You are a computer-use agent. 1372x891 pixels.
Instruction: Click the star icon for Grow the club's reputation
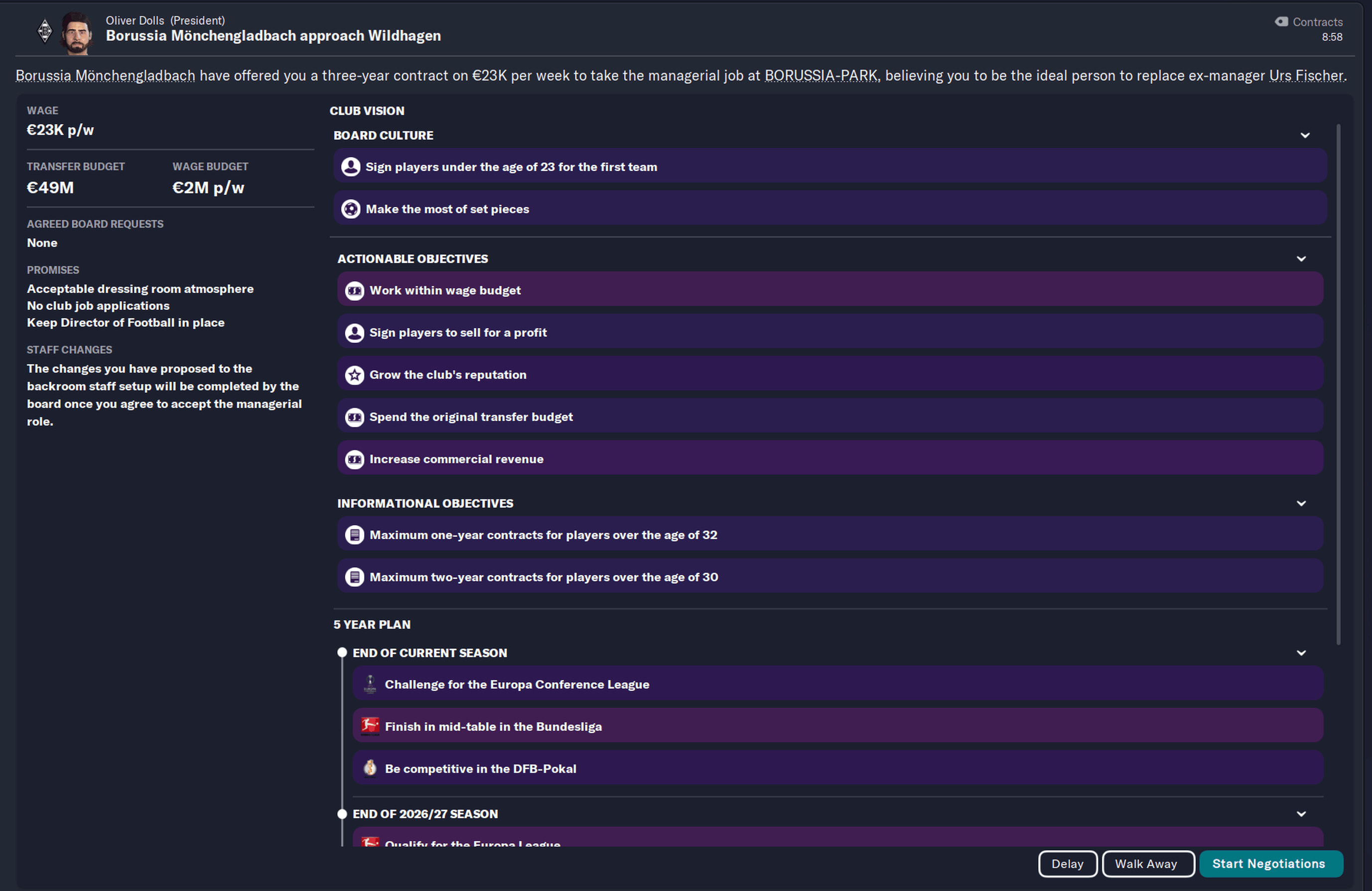tap(355, 375)
